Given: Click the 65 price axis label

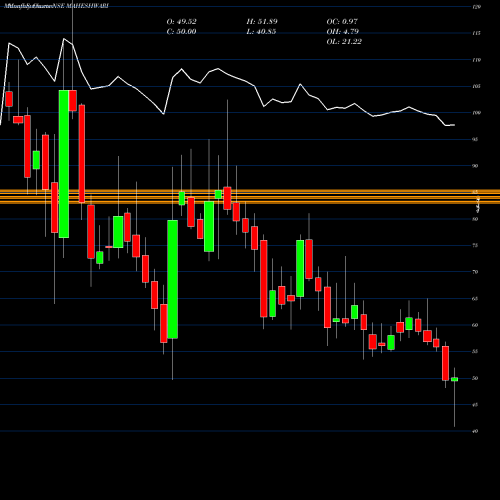Looking at the screenshot, I should pyautogui.click(x=475, y=299).
